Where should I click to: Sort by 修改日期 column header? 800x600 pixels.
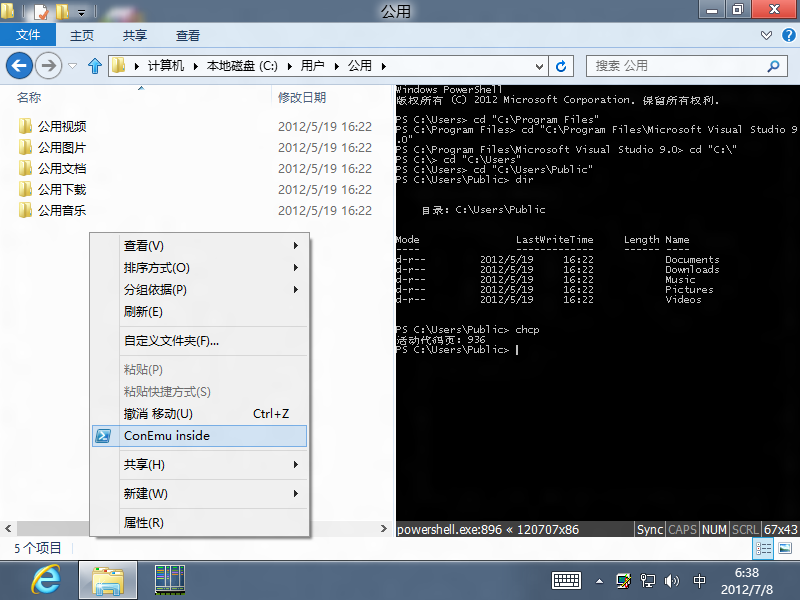pos(302,97)
